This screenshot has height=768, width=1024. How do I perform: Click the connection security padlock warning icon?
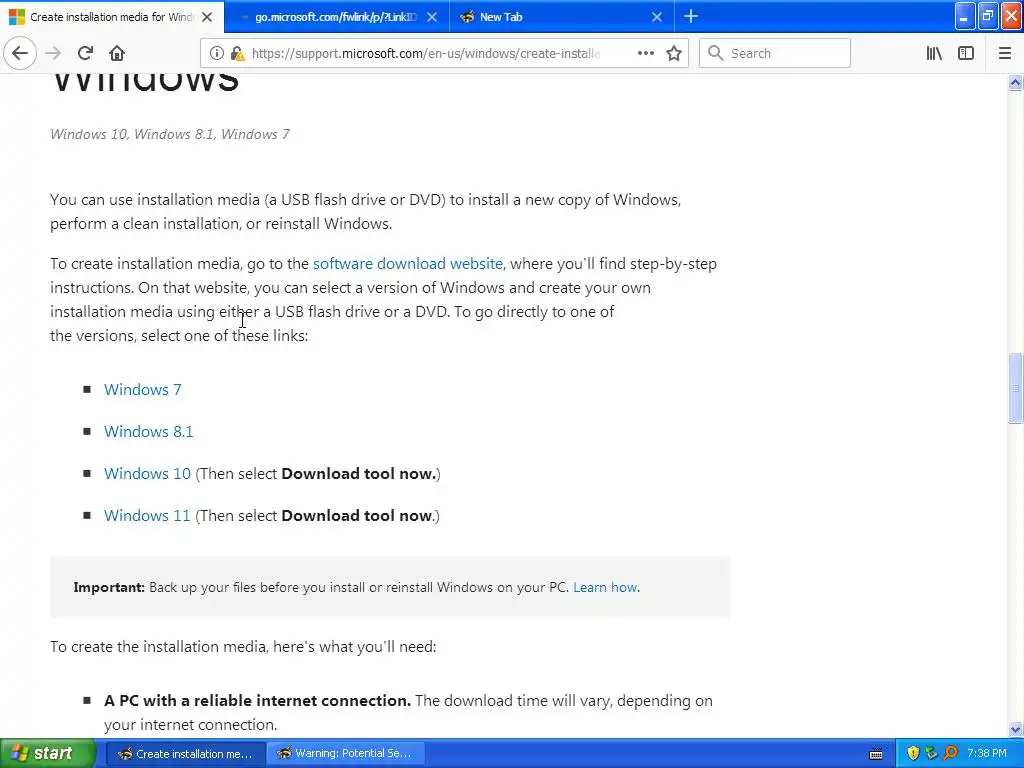coord(238,54)
